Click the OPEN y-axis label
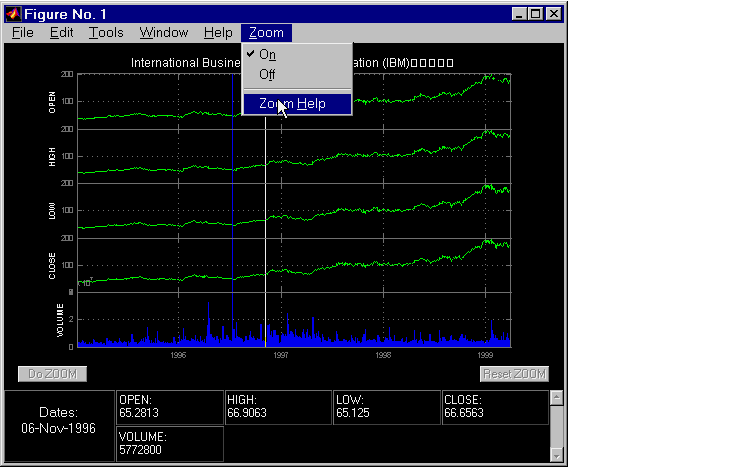The image size is (740, 472). [x=52, y=102]
